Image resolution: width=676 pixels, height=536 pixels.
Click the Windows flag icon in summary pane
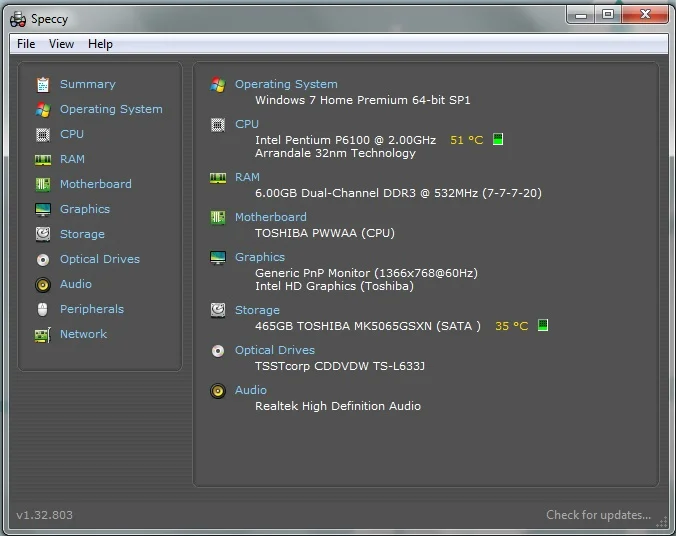point(218,85)
